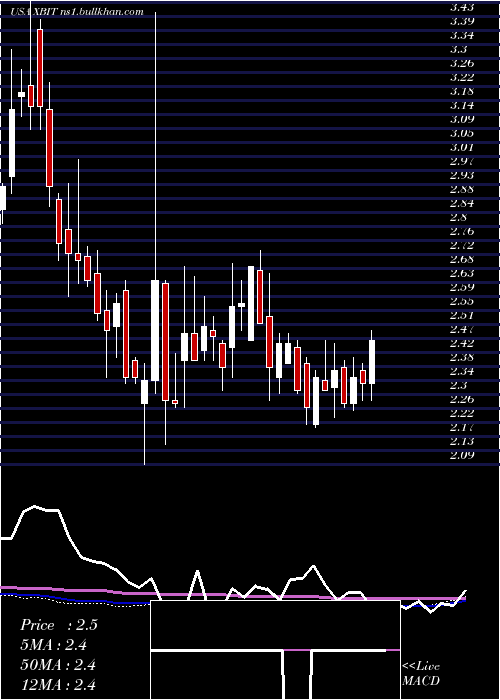Click the 2.88 axis label
Image resolution: width=500 pixels, height=700 pixels.
pos(462,189)
